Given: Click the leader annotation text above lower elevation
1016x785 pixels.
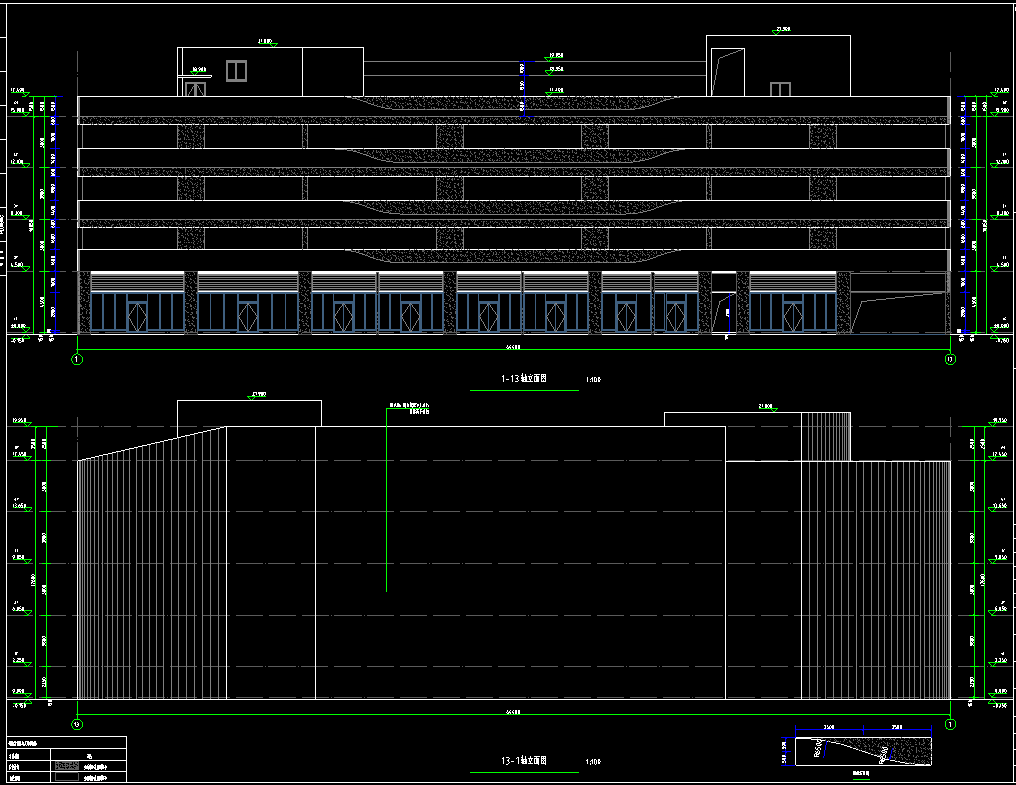Looking at the screenshot, I should pyautogui.click(x=410, y=407).
